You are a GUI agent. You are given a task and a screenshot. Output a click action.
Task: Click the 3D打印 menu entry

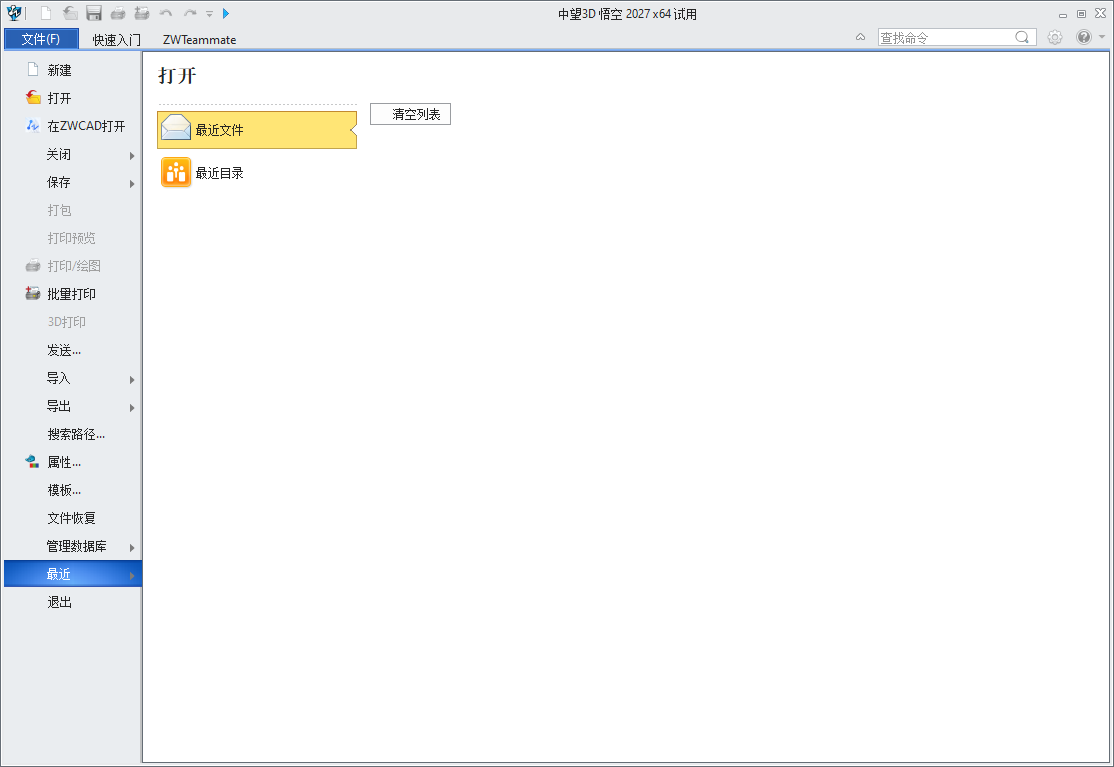(72, 322)
